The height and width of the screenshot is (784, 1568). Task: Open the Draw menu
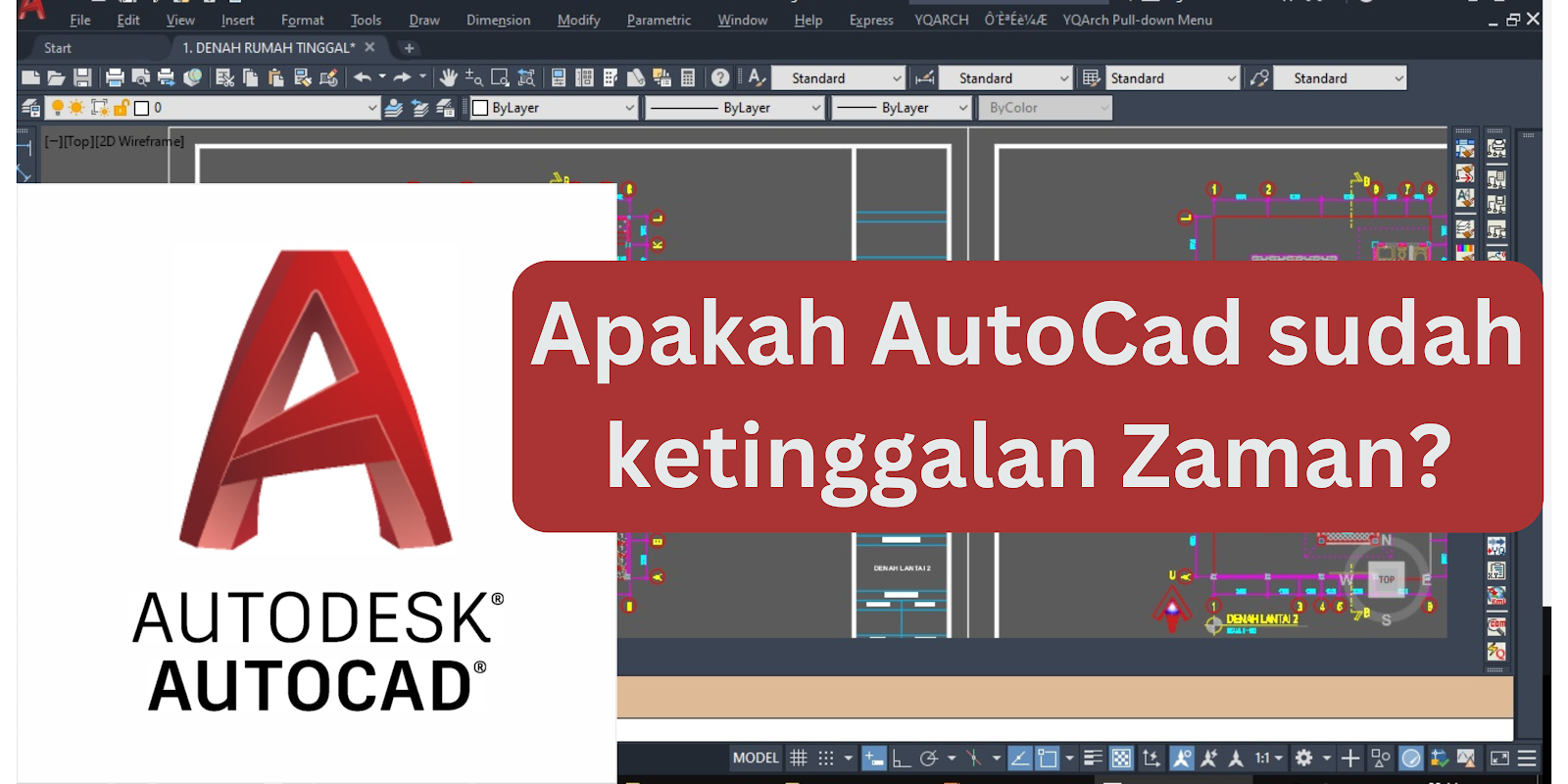click(x=424, y=20)
